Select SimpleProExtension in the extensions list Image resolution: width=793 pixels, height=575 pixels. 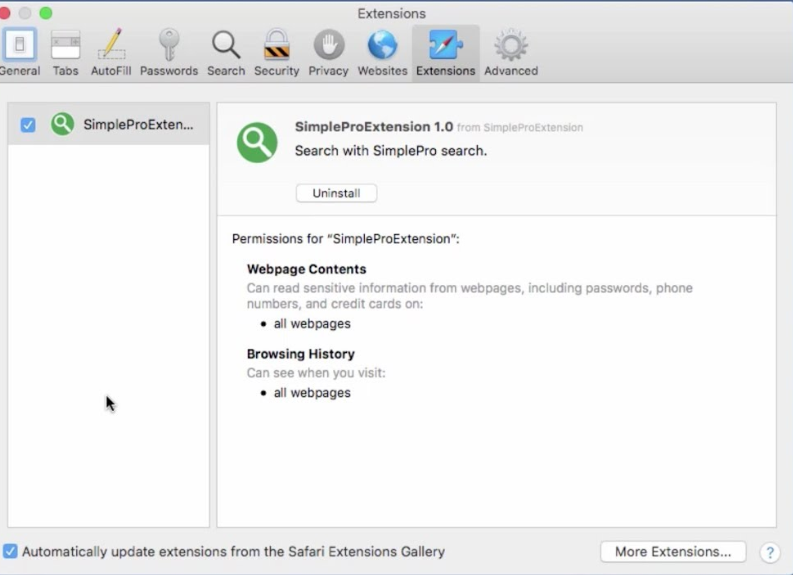(x=138, y=125)
